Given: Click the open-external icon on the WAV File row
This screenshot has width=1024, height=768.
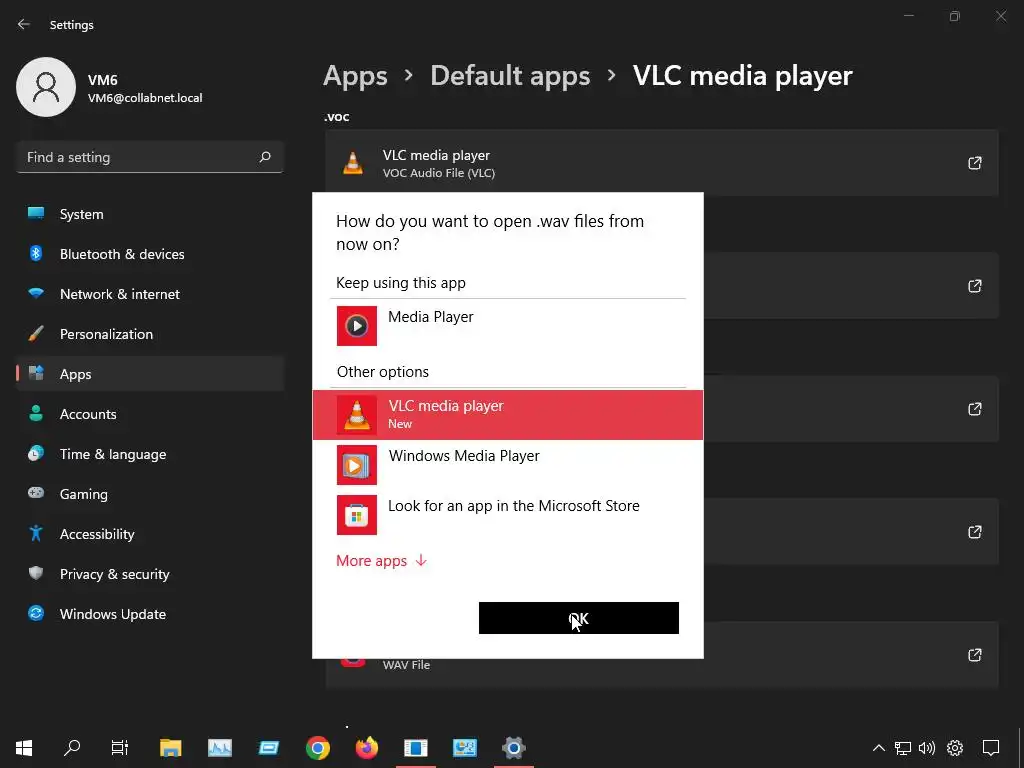Looking at the screenshot, I should 974,655.
